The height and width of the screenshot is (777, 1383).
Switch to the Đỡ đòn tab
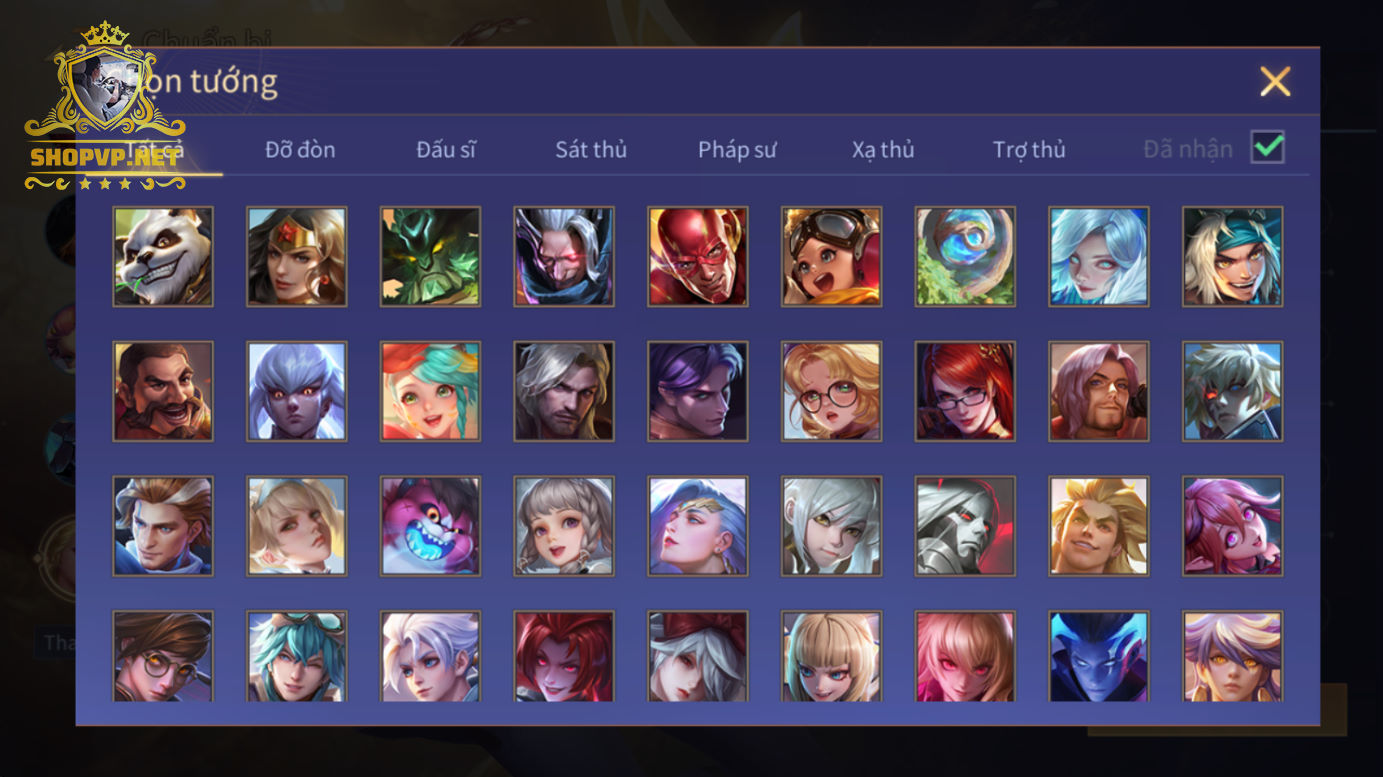[x=300, y=150]
